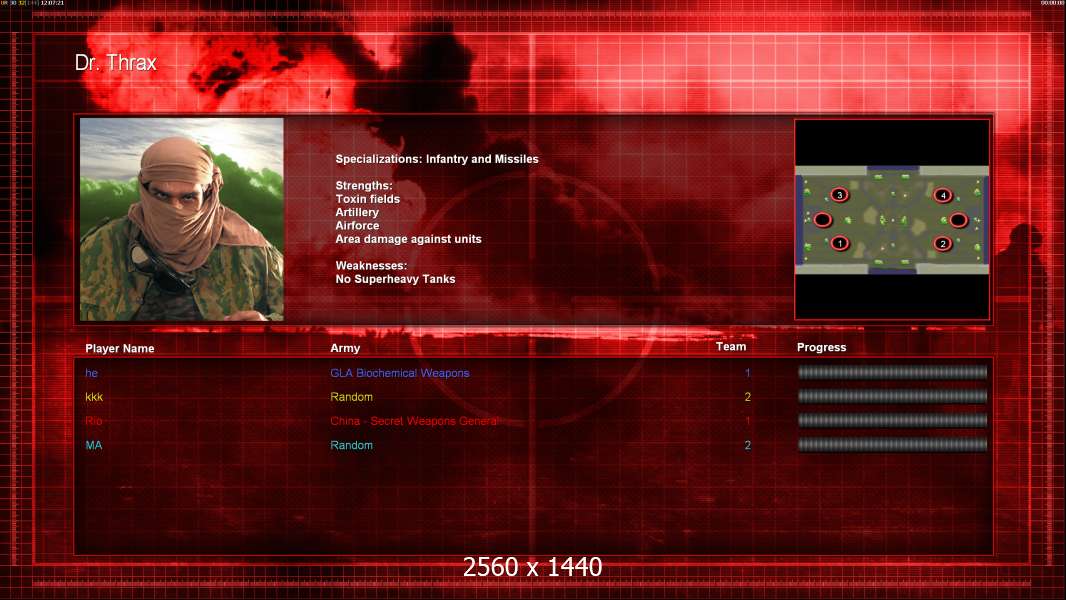This screenshot has width=1066, height=600.
Task: Click the Toxin fields strength
Action: tap(367, 199)
